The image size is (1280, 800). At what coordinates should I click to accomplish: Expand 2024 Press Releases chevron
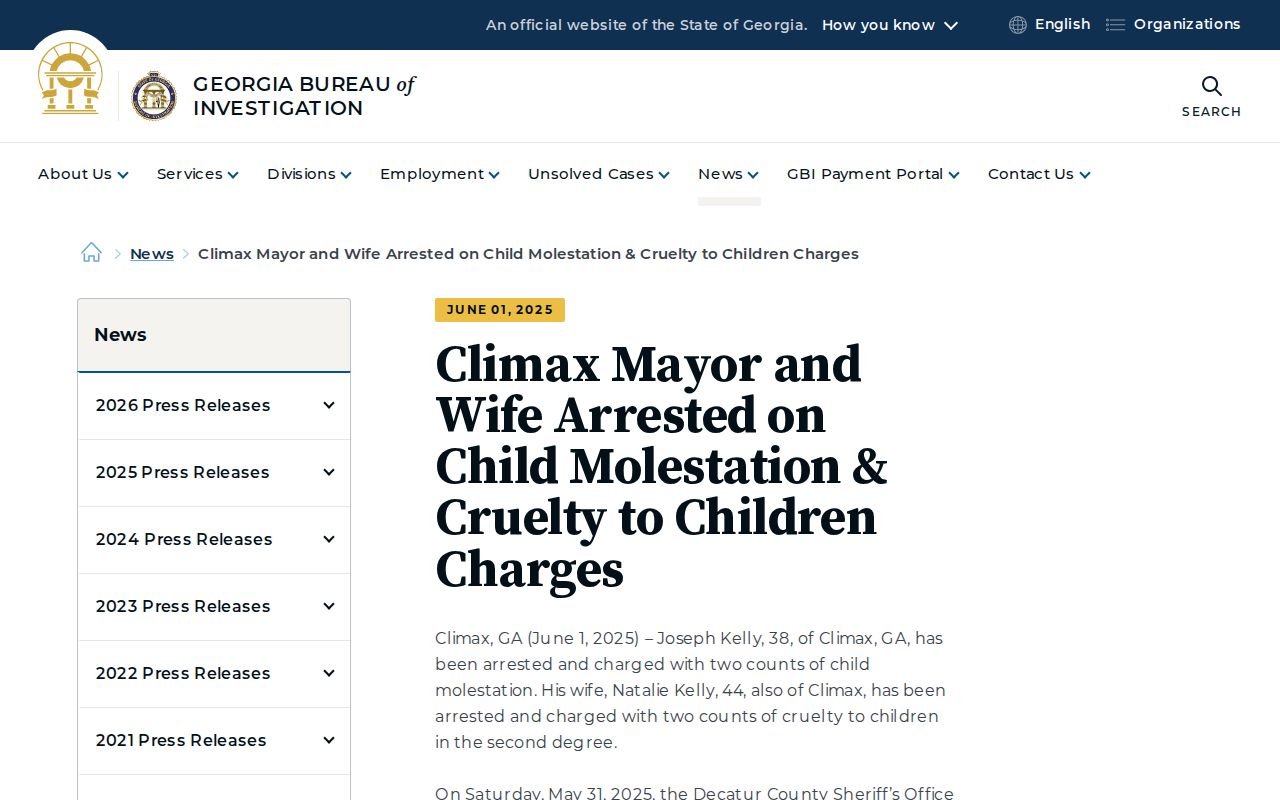coord(328,539)
